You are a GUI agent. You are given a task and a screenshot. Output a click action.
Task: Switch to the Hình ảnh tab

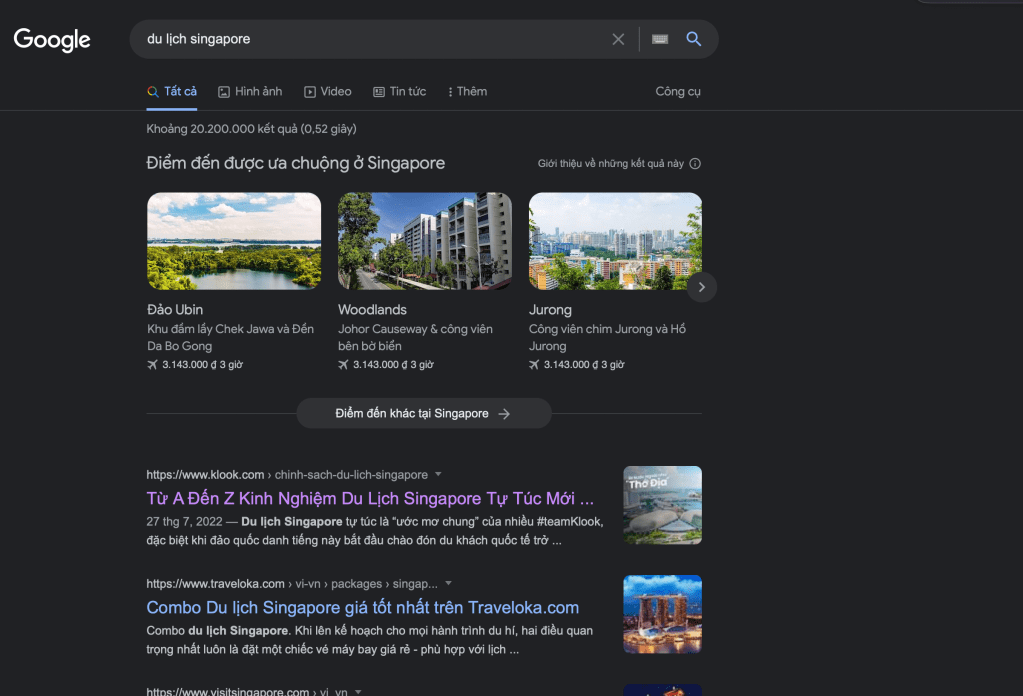tap(250, 91)
